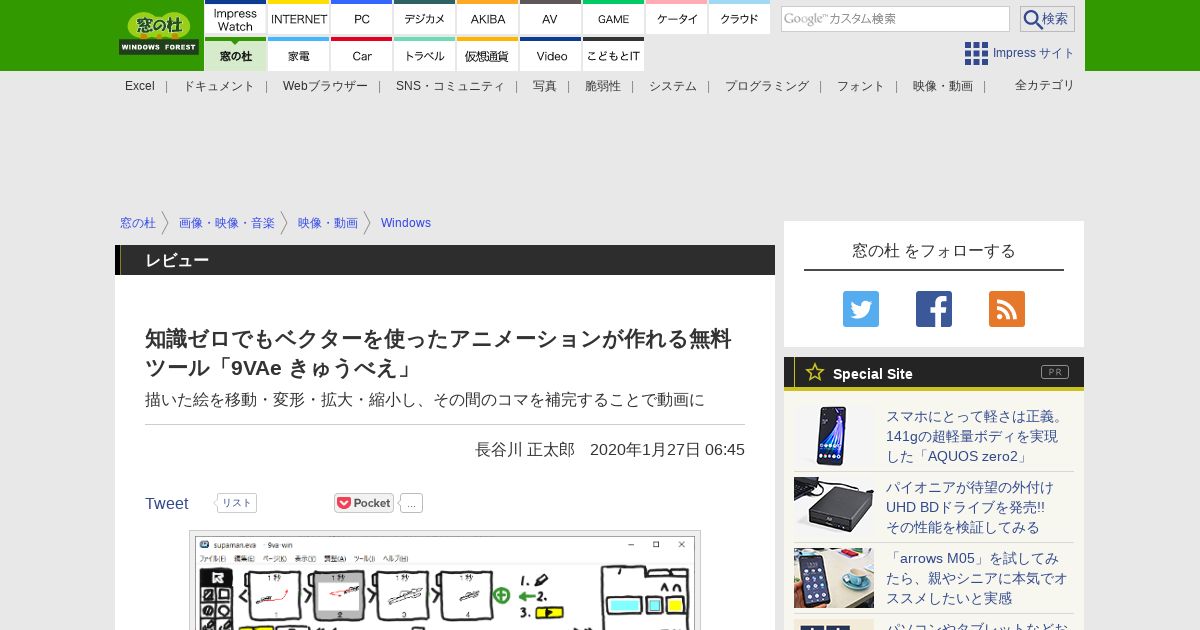The image size is (1200, 630).
Task: Click the リスト button
Action: click(236, 503)
